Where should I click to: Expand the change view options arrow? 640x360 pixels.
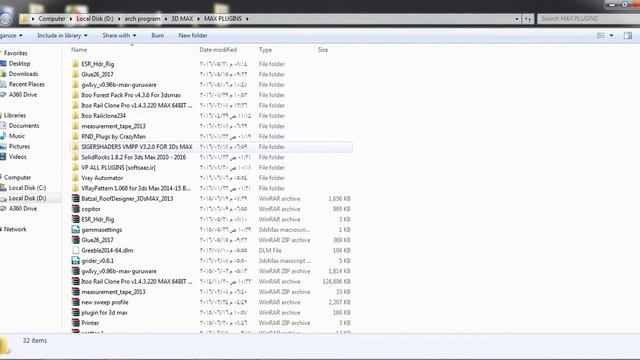[x=611, y=36]
